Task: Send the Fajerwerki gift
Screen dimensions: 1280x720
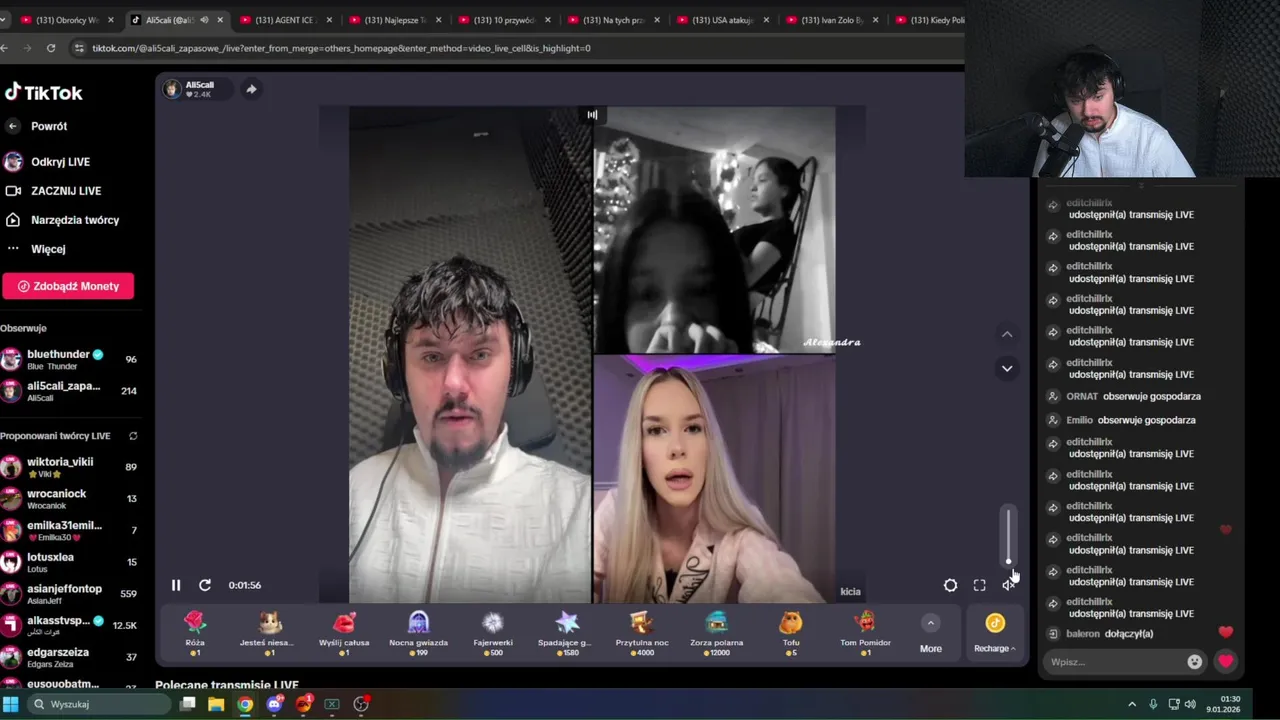Action: point(493,633)
